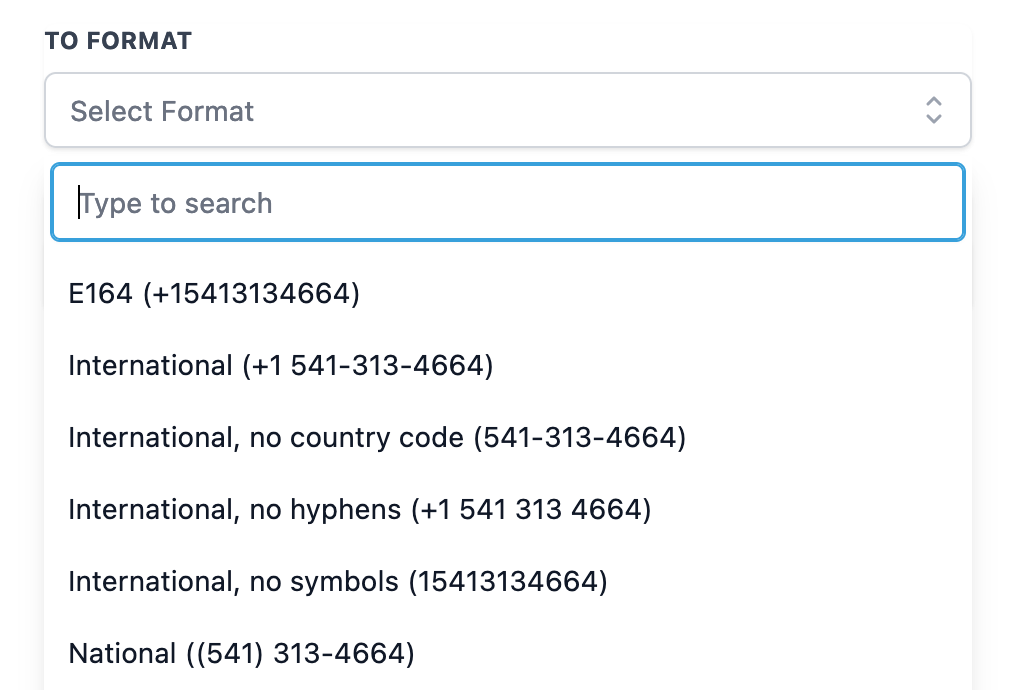
Task: Click the TO FORMAT field label
Action: (118, 41)
